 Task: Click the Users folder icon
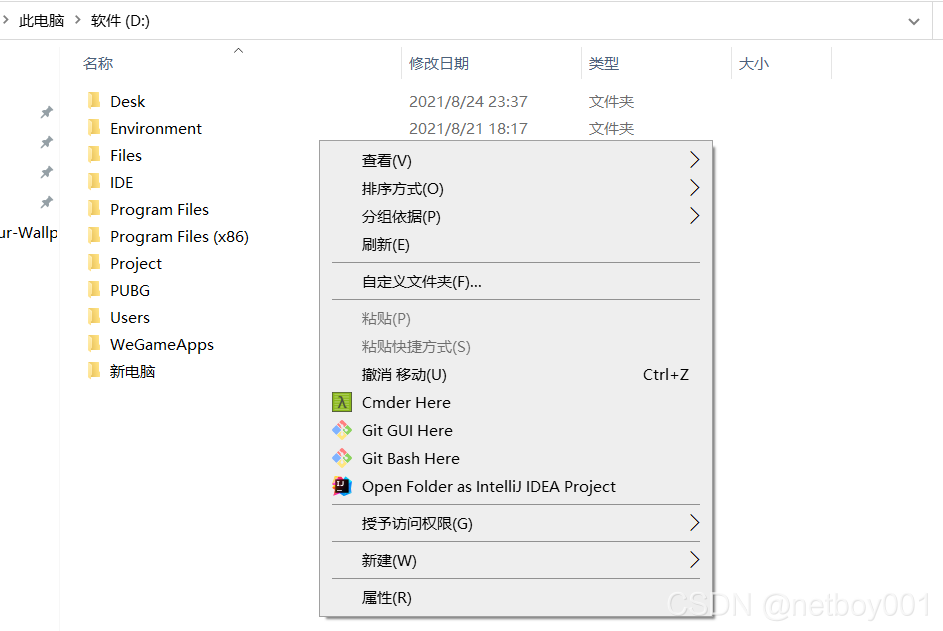coord(94,316)
